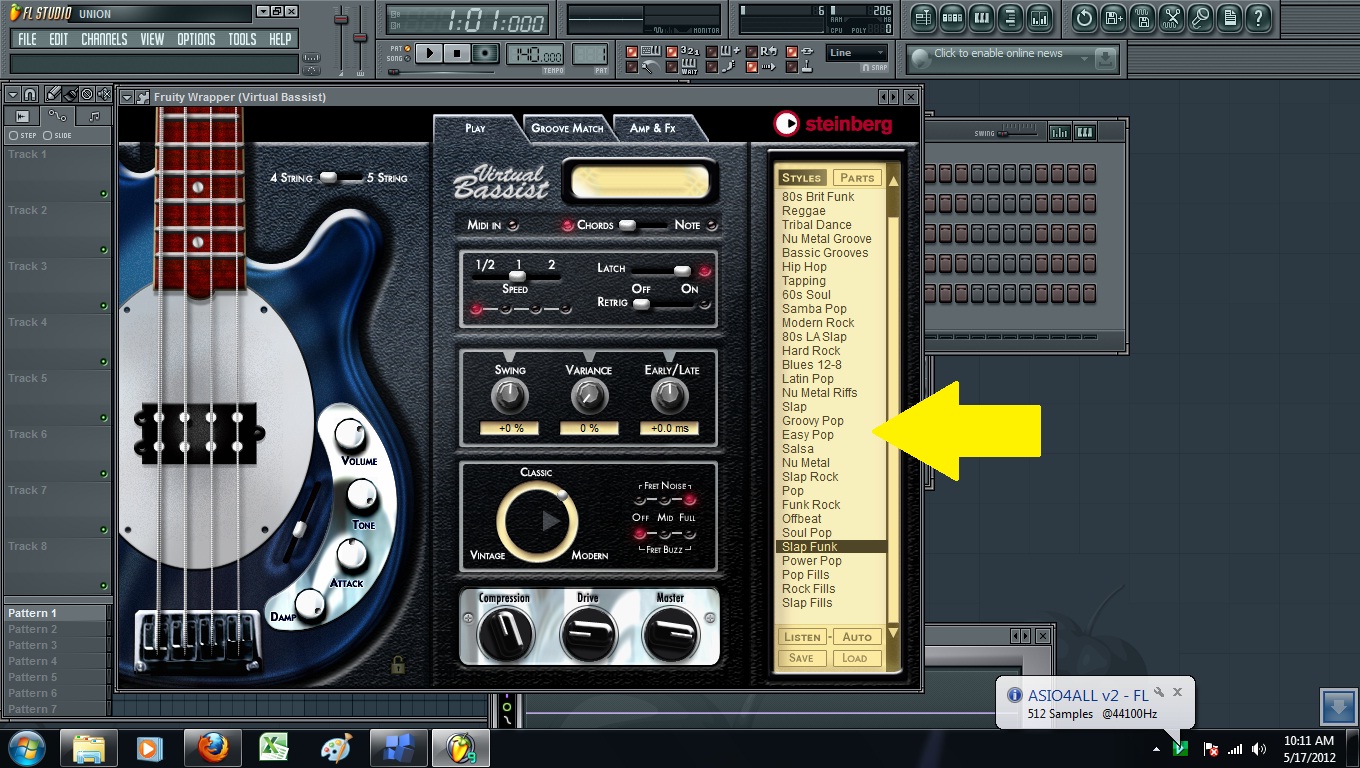Open the piano roll view icon
This screenshot has width=1360, height=768.
click(981, 17)
